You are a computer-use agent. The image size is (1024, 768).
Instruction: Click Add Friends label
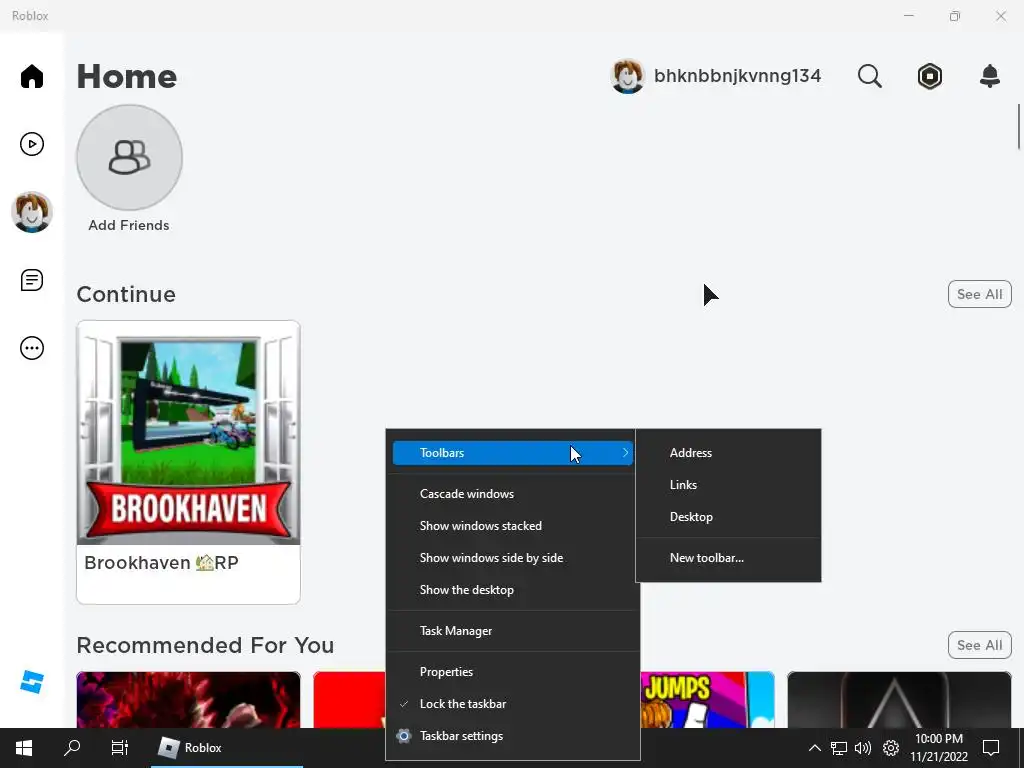click(129, 225)
